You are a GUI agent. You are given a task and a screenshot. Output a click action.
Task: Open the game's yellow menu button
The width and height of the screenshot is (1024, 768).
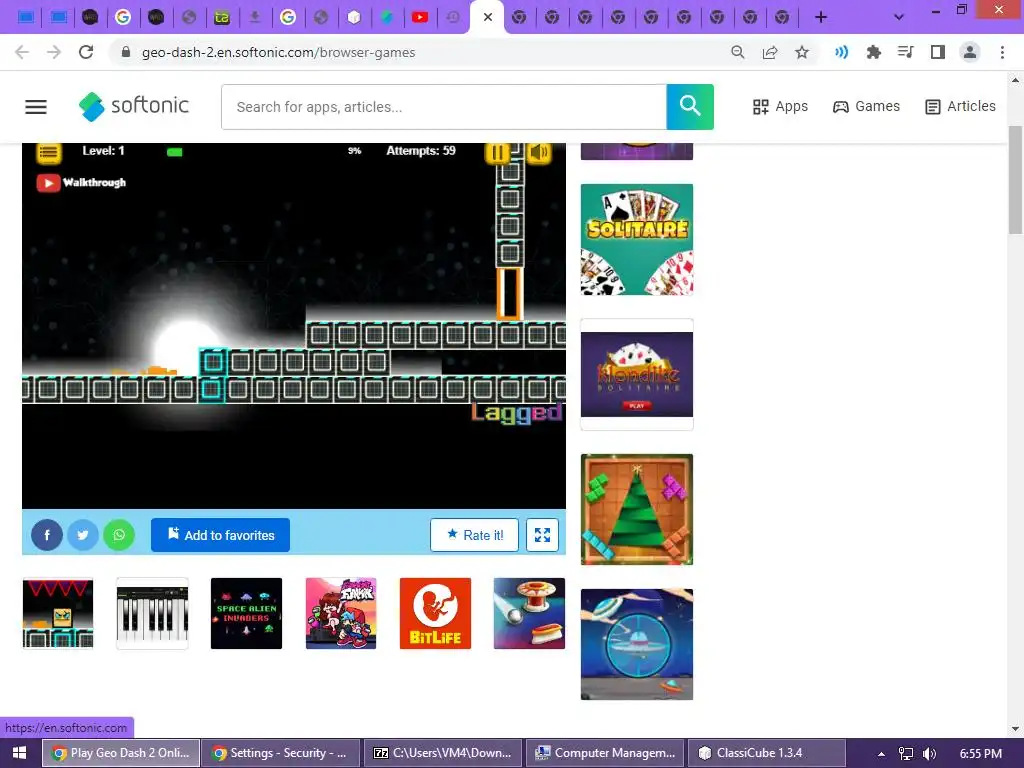pyautogui.click(x=49, y=153)
